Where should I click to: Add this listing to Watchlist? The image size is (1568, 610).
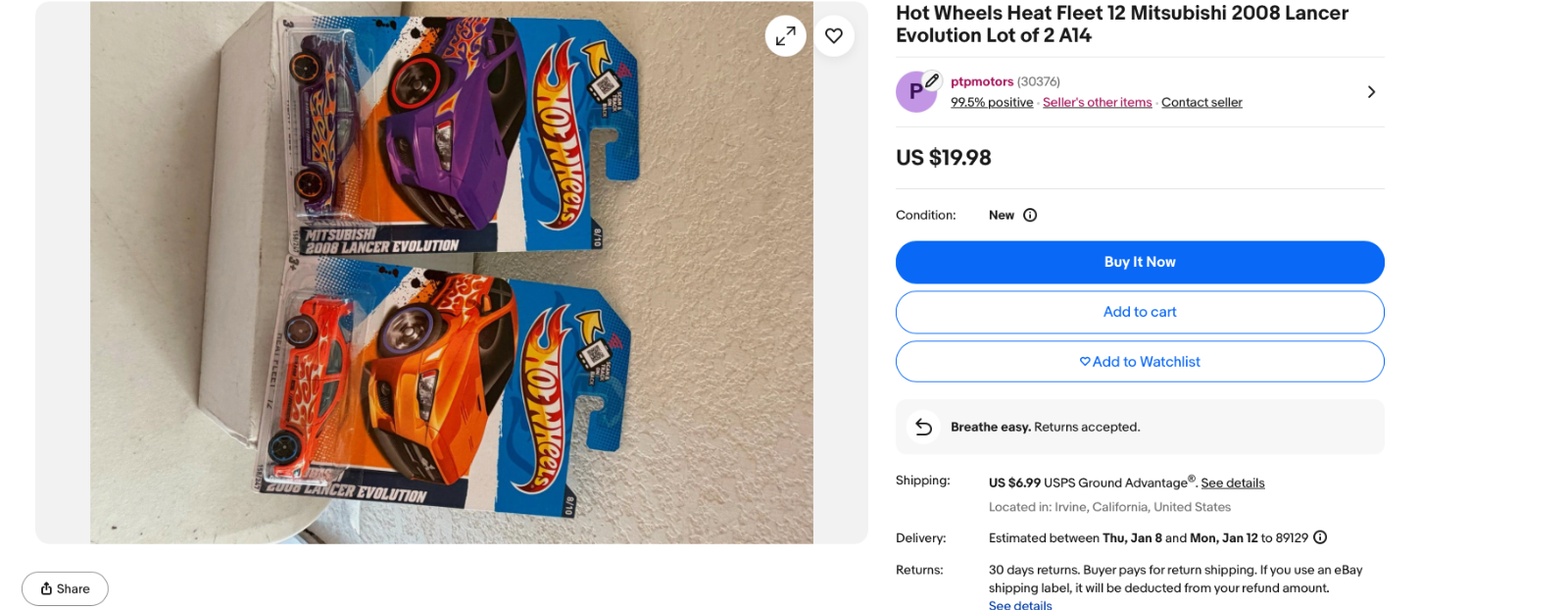[1139, 362]
